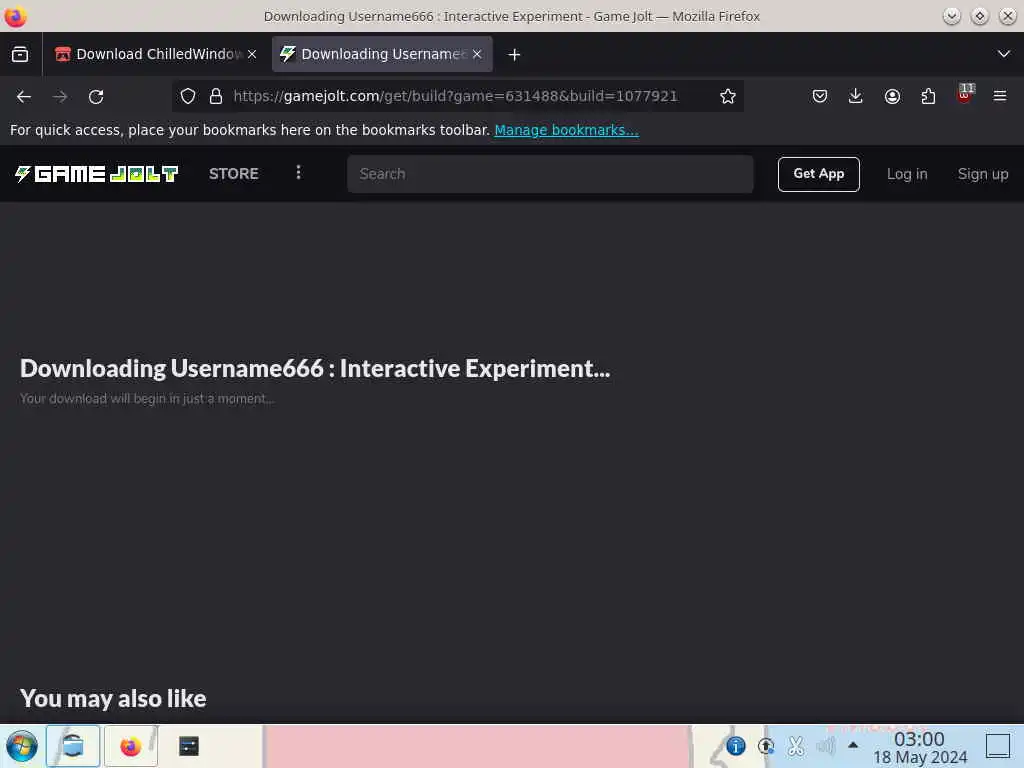Click the blue info tray icon
The image size is (1024, 768).
pos(736,746)
